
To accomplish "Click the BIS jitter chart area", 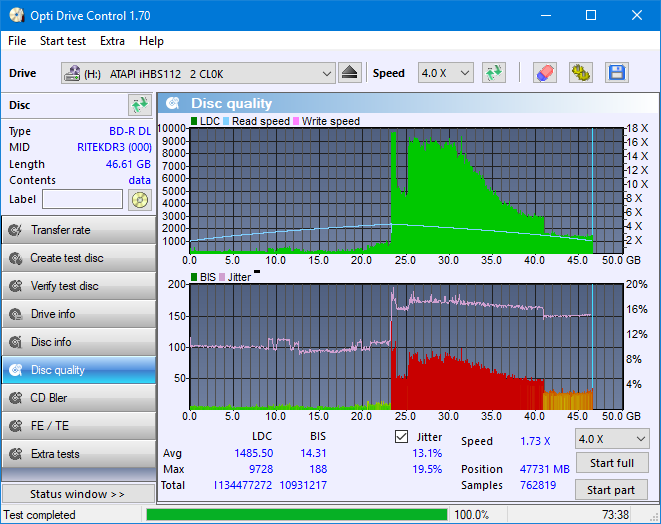I will pyautogui.click(x=406, y=347).
